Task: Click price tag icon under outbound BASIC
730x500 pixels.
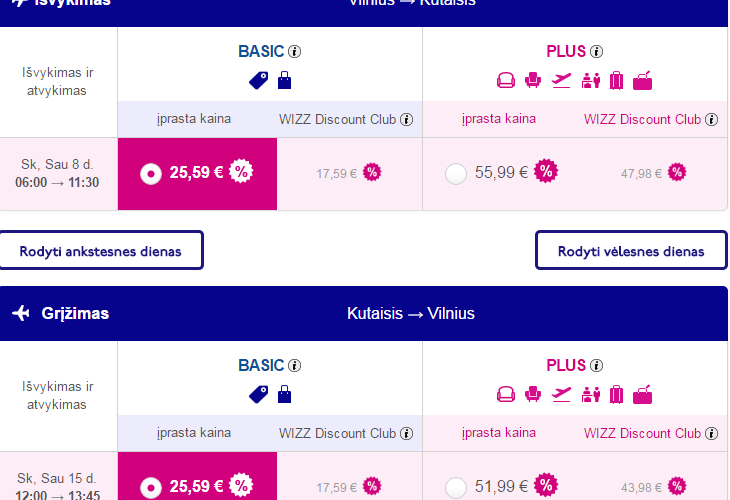Action: pyautogui.click(x=259, y=81)
